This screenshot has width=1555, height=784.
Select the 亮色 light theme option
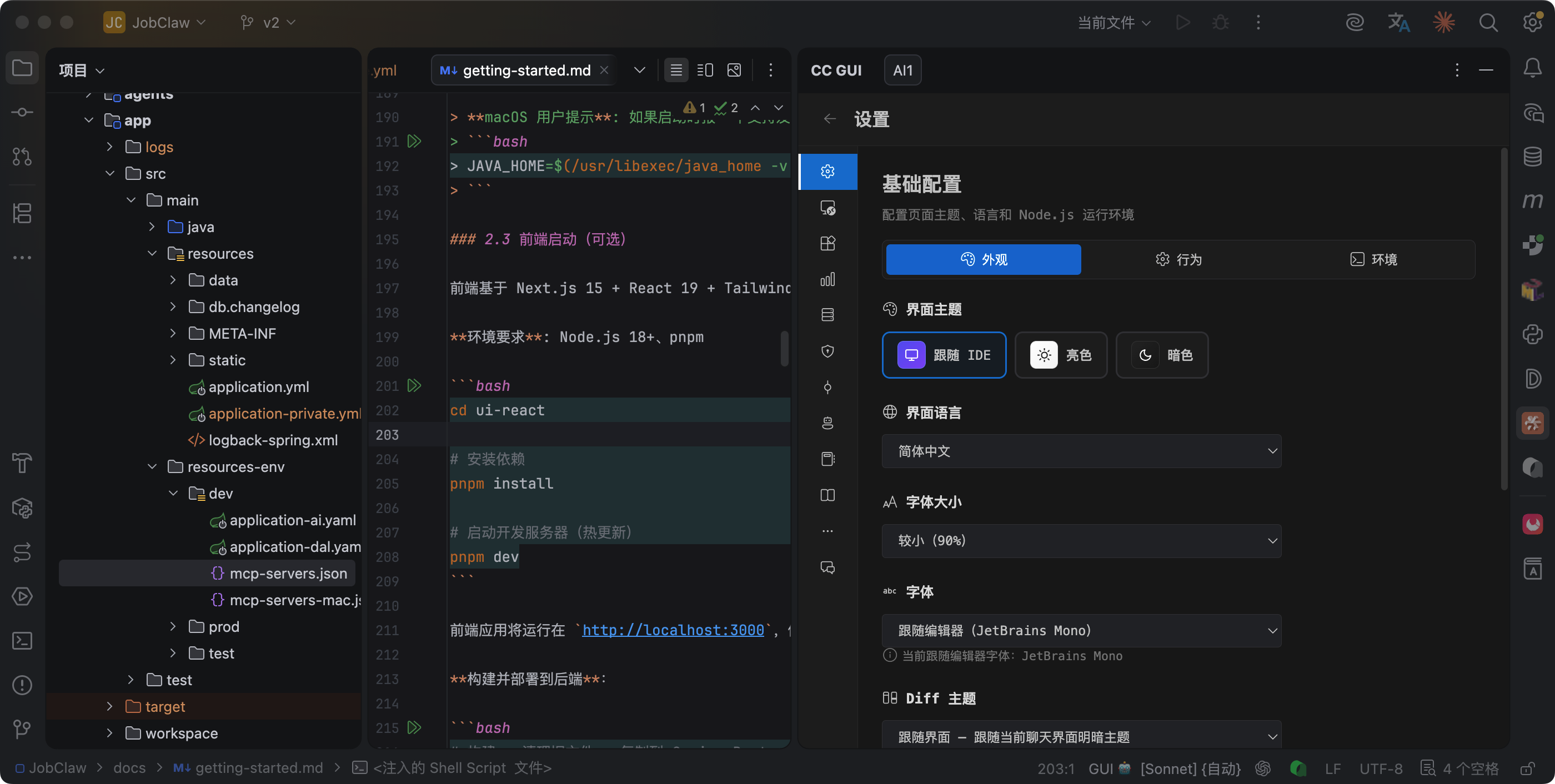(1061, 355)
